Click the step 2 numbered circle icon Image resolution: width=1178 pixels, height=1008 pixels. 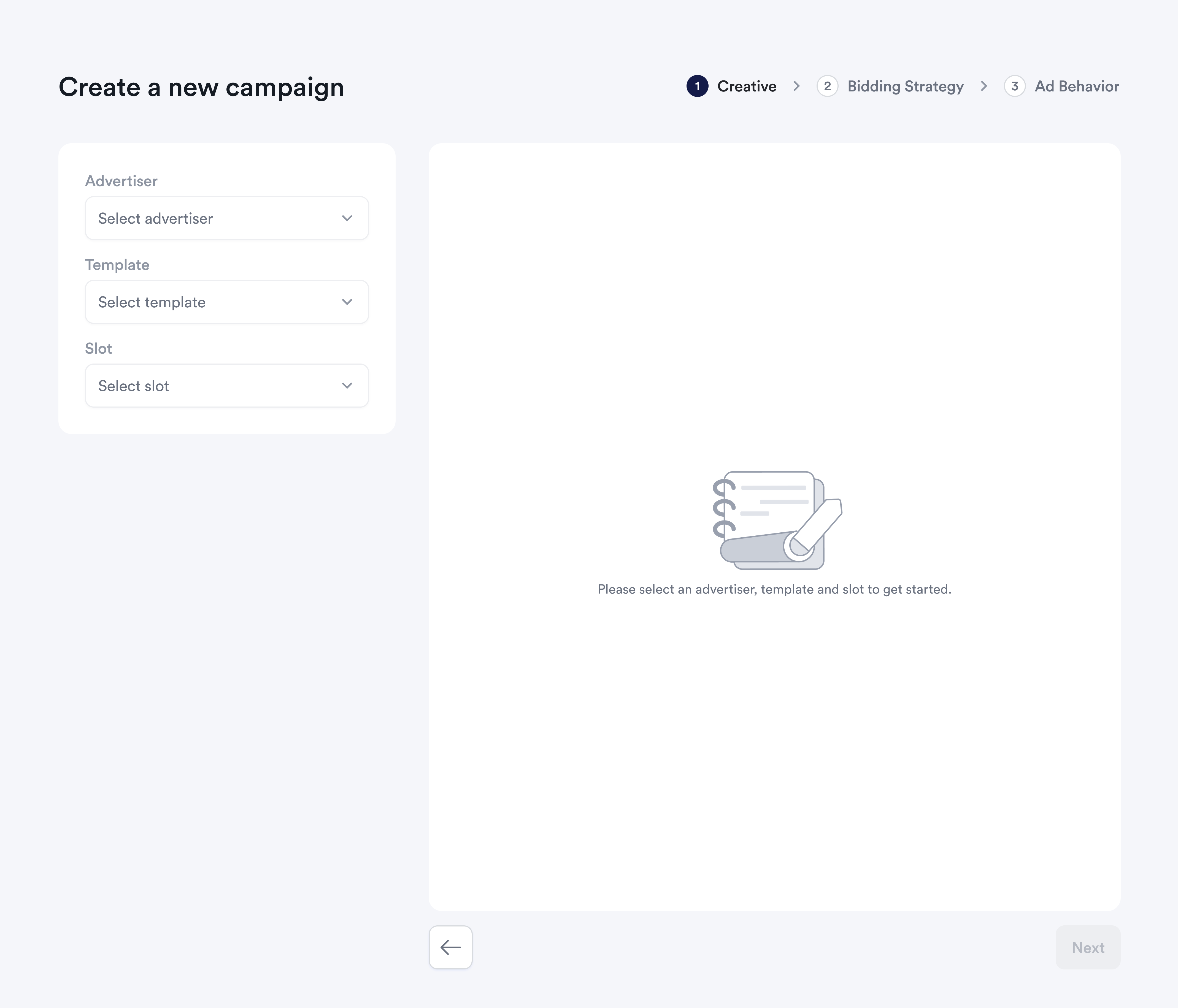pyautogui.click(x=828, y=86)
